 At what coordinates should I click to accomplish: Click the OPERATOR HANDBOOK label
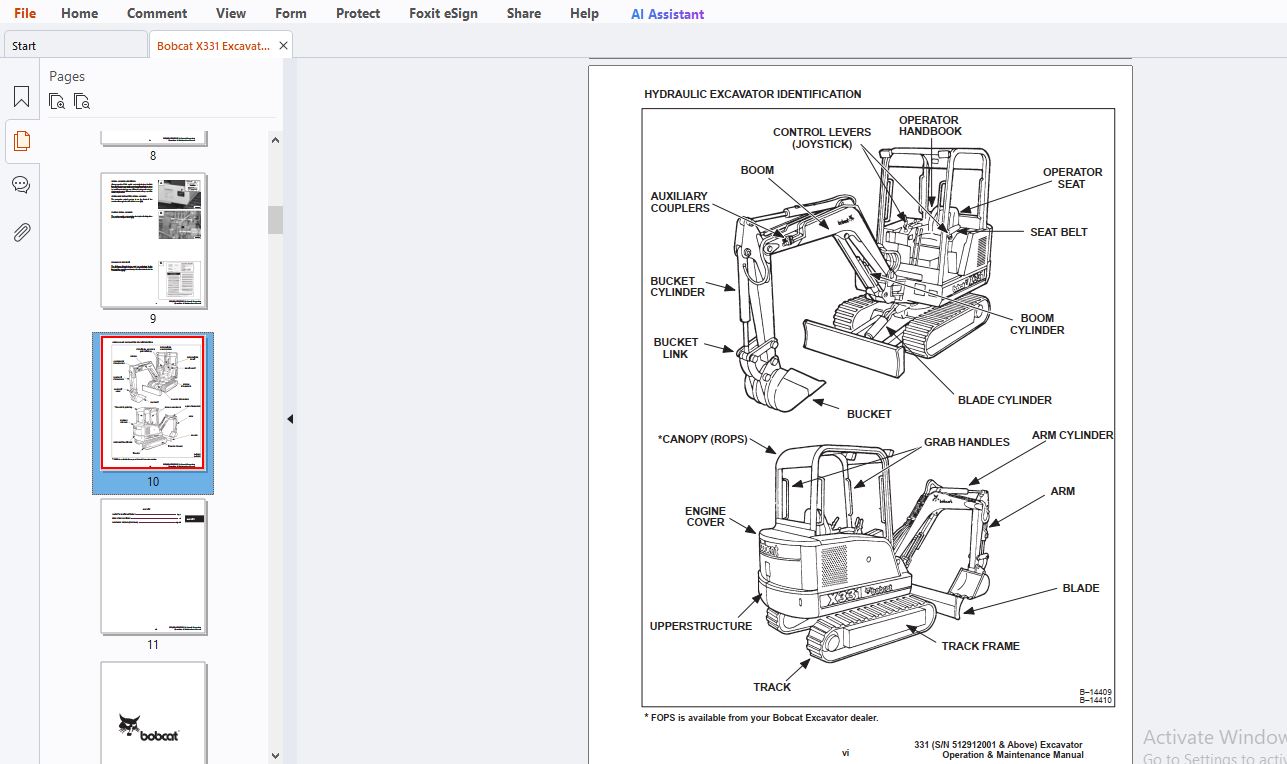click(930, 126)
